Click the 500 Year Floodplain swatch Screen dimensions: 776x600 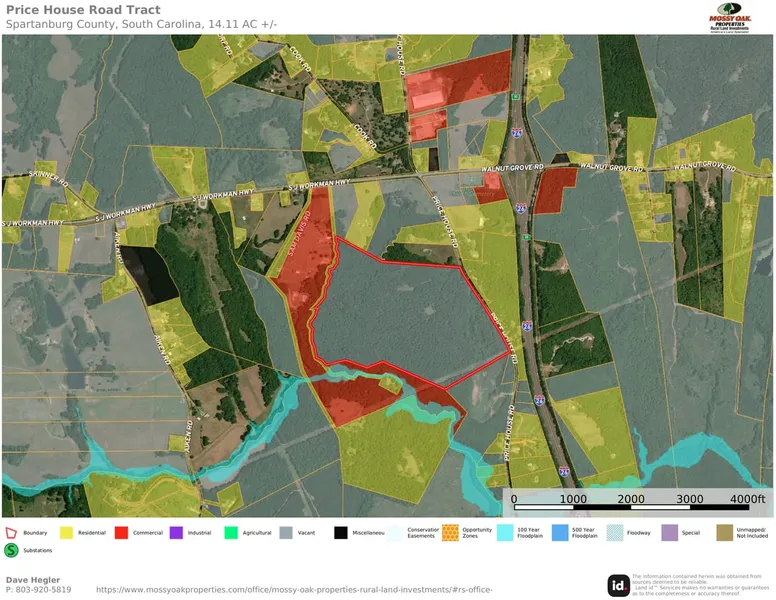[x=559, y=533]
